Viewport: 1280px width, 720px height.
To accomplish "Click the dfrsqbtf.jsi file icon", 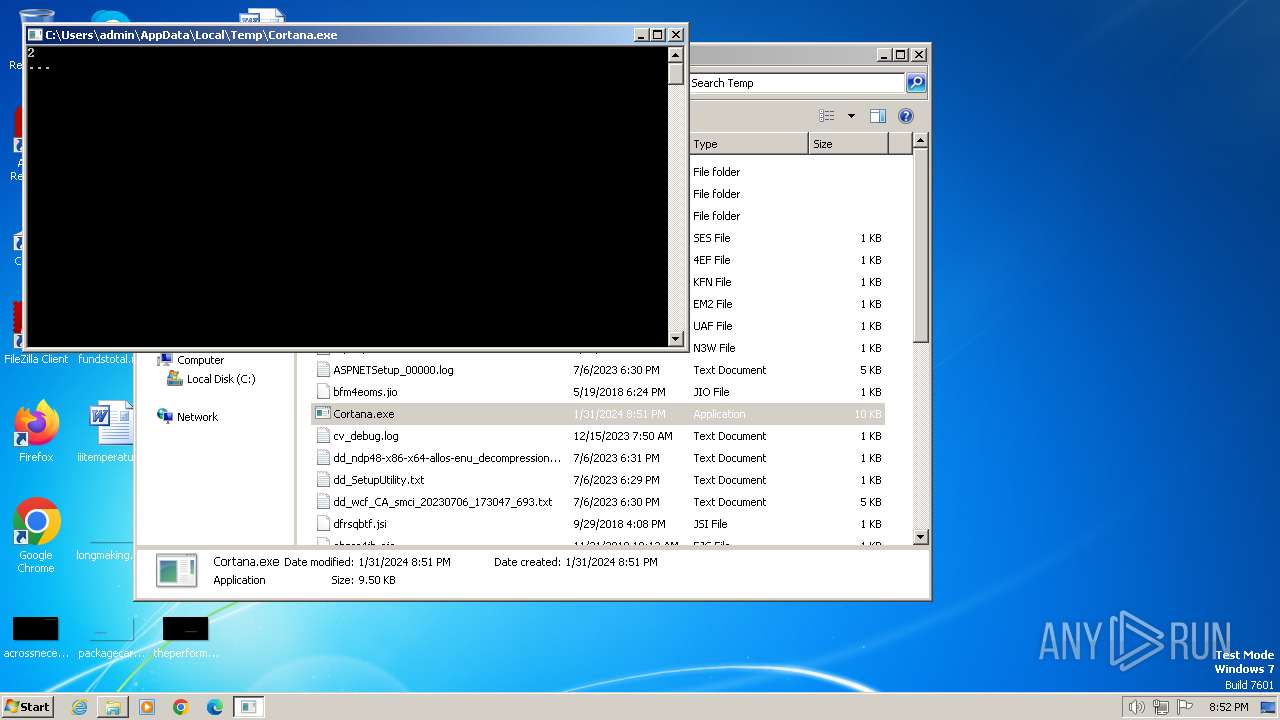I will tap(322, 523).
